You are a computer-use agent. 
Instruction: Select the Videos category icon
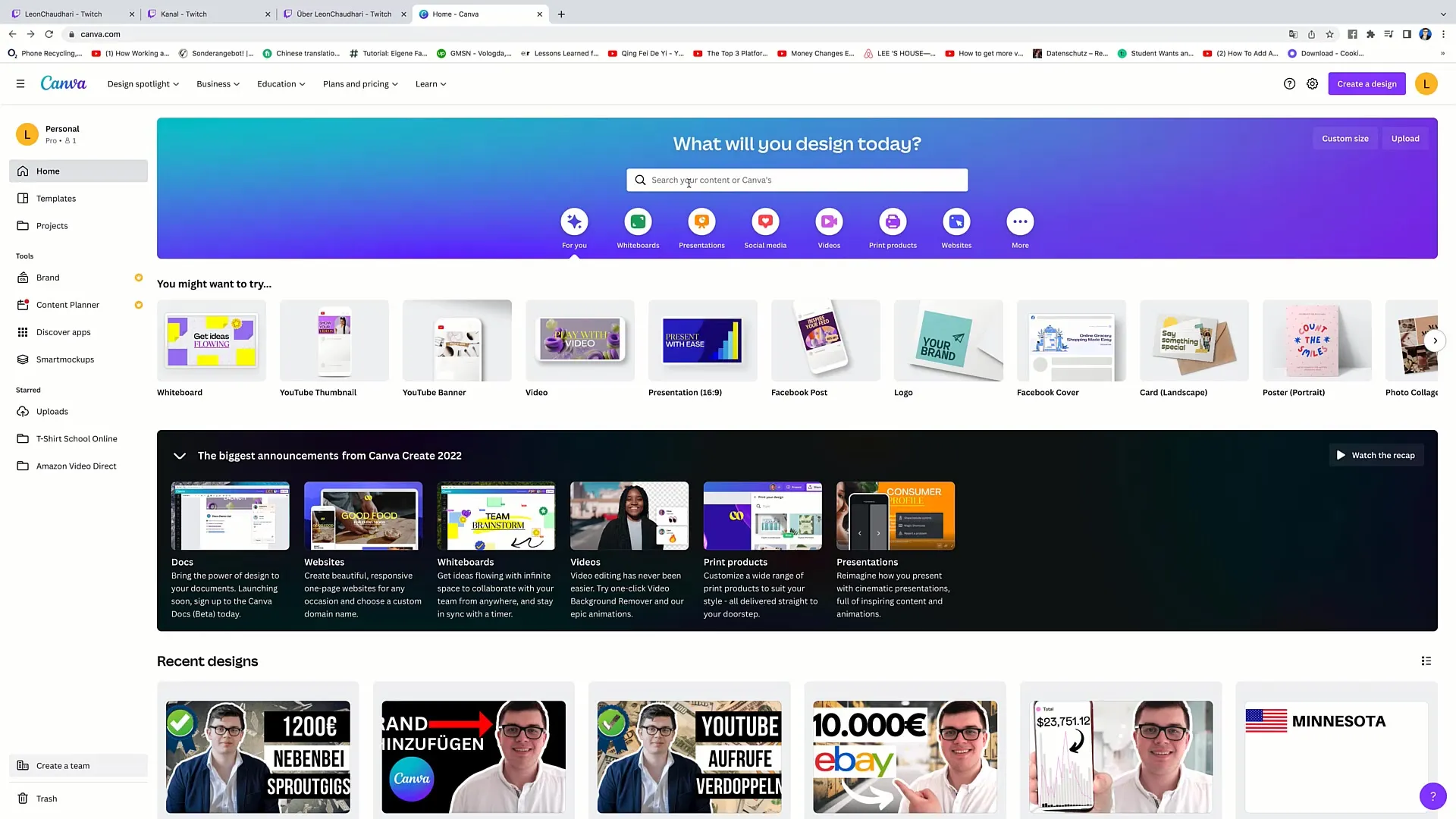[829, 221]
